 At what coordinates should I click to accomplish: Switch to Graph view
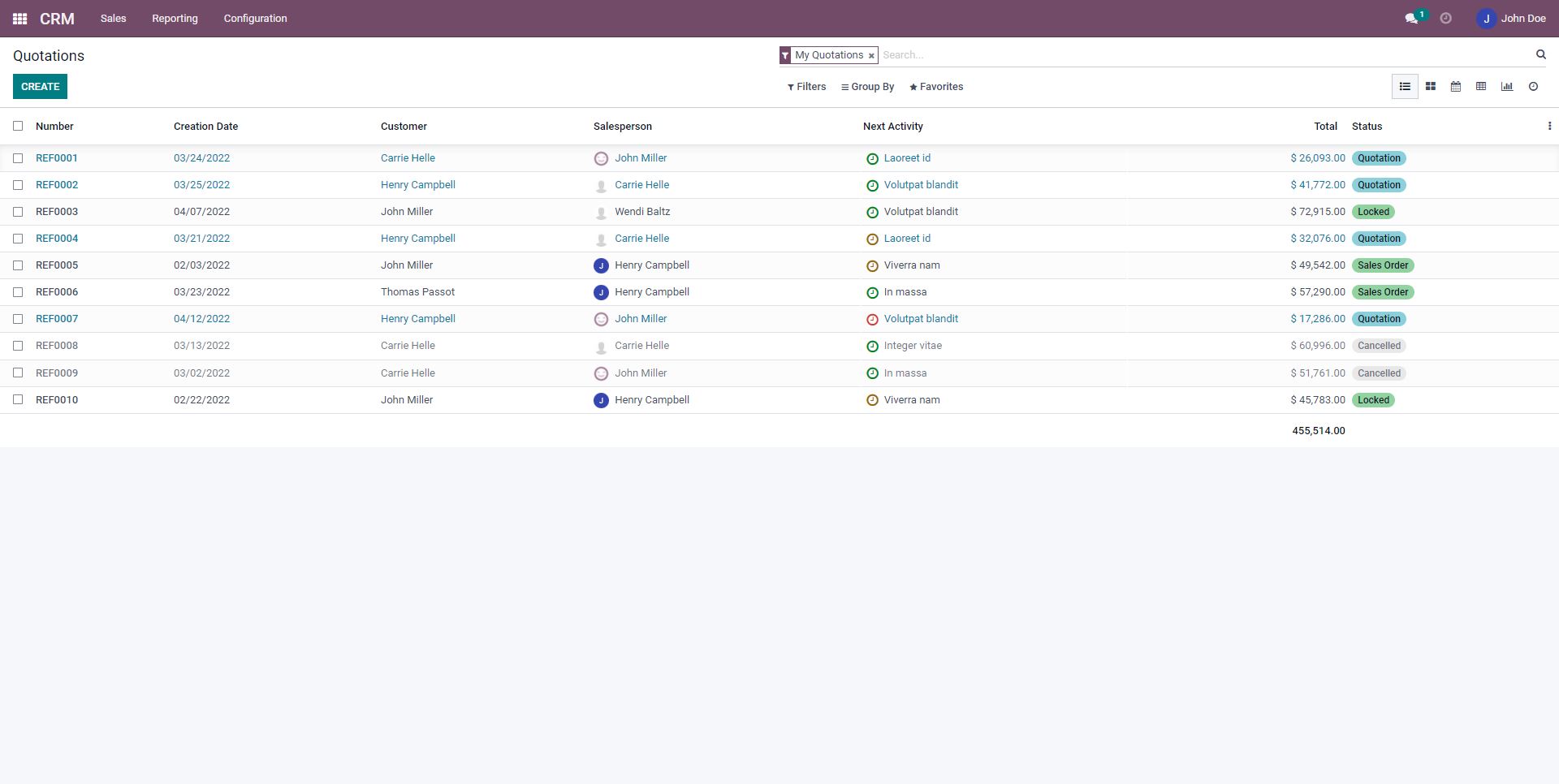tap(1507, 87)
